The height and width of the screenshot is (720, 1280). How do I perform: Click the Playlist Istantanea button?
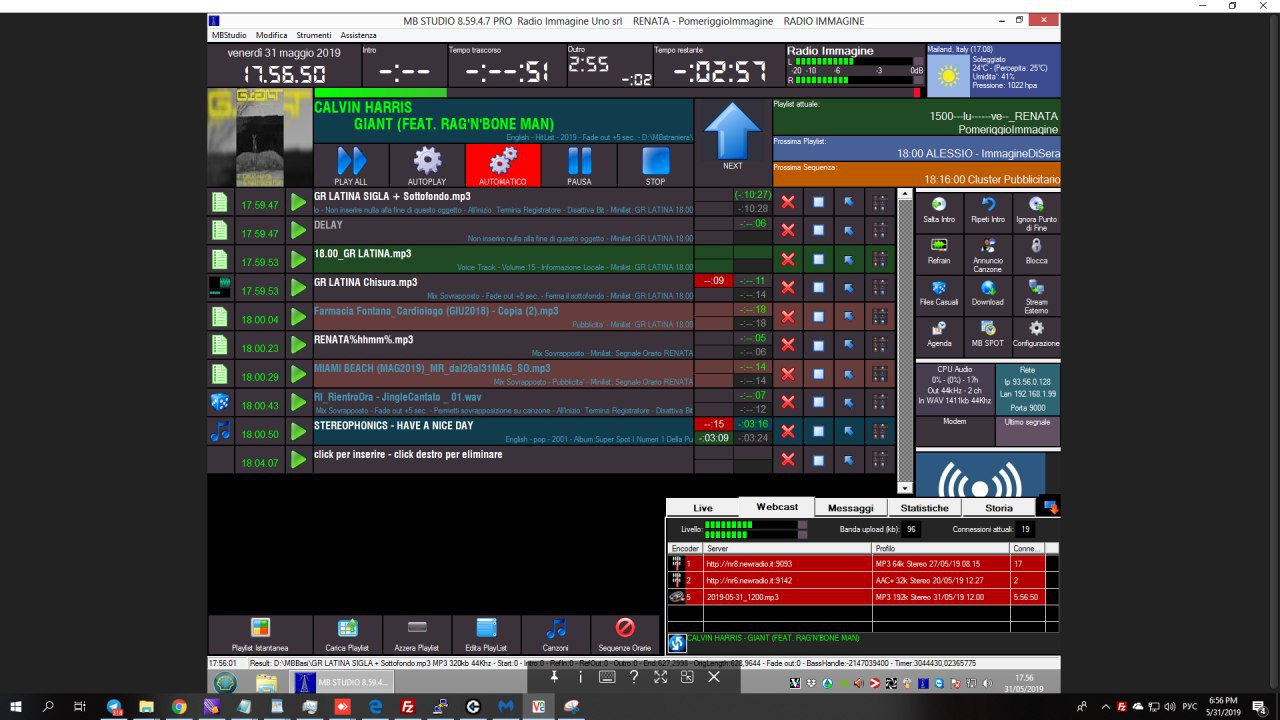click(x=260, y=634)
